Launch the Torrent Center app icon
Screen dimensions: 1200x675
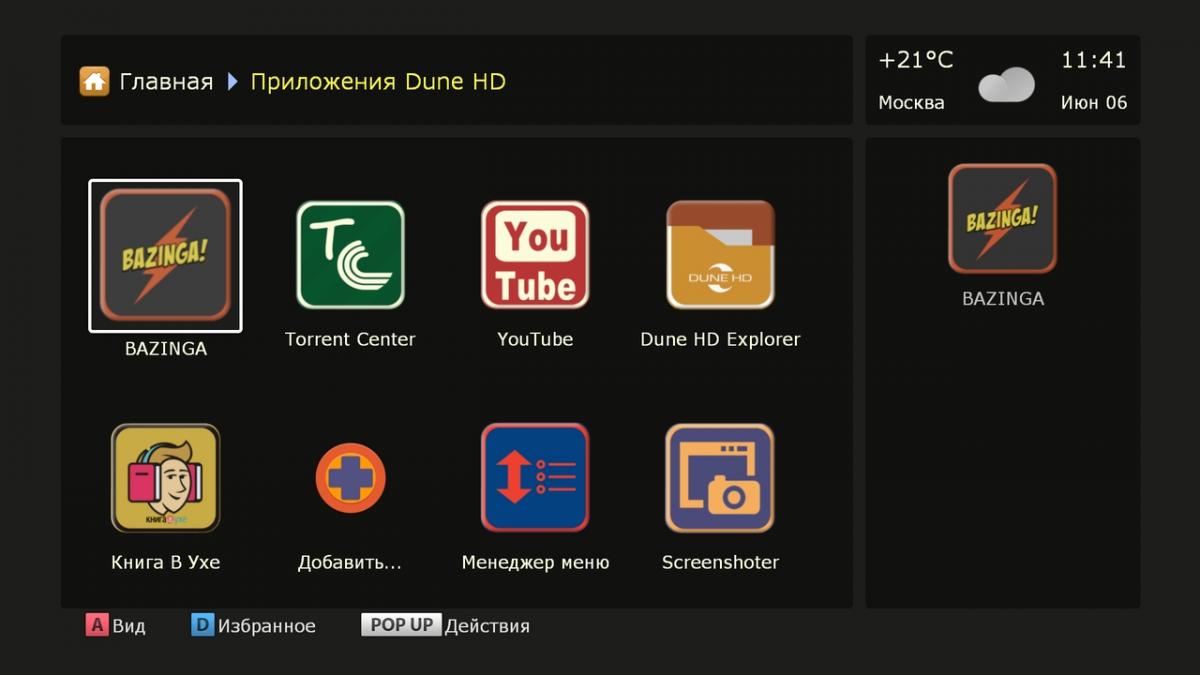coord(350,255)
